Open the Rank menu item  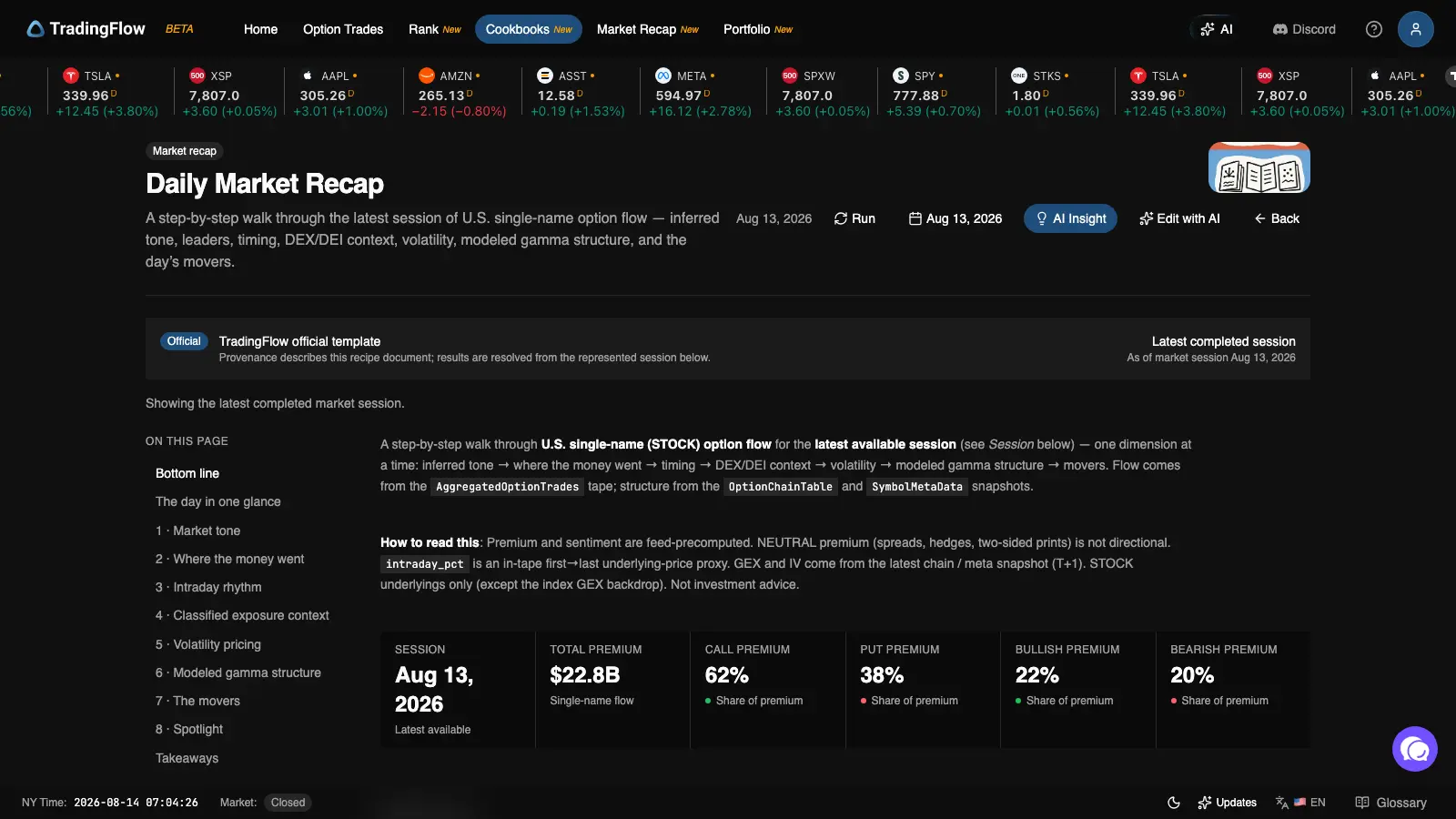[x=435, y=29]
